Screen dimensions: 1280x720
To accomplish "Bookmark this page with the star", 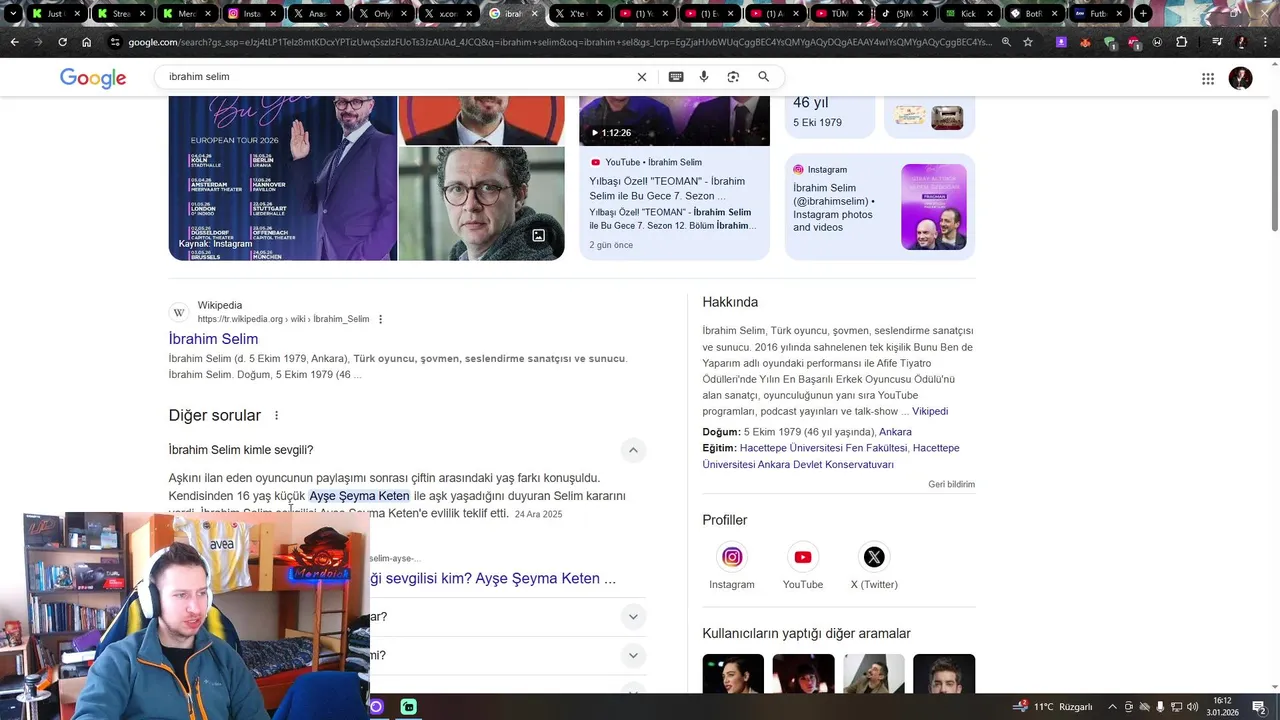I will 1028,42.
